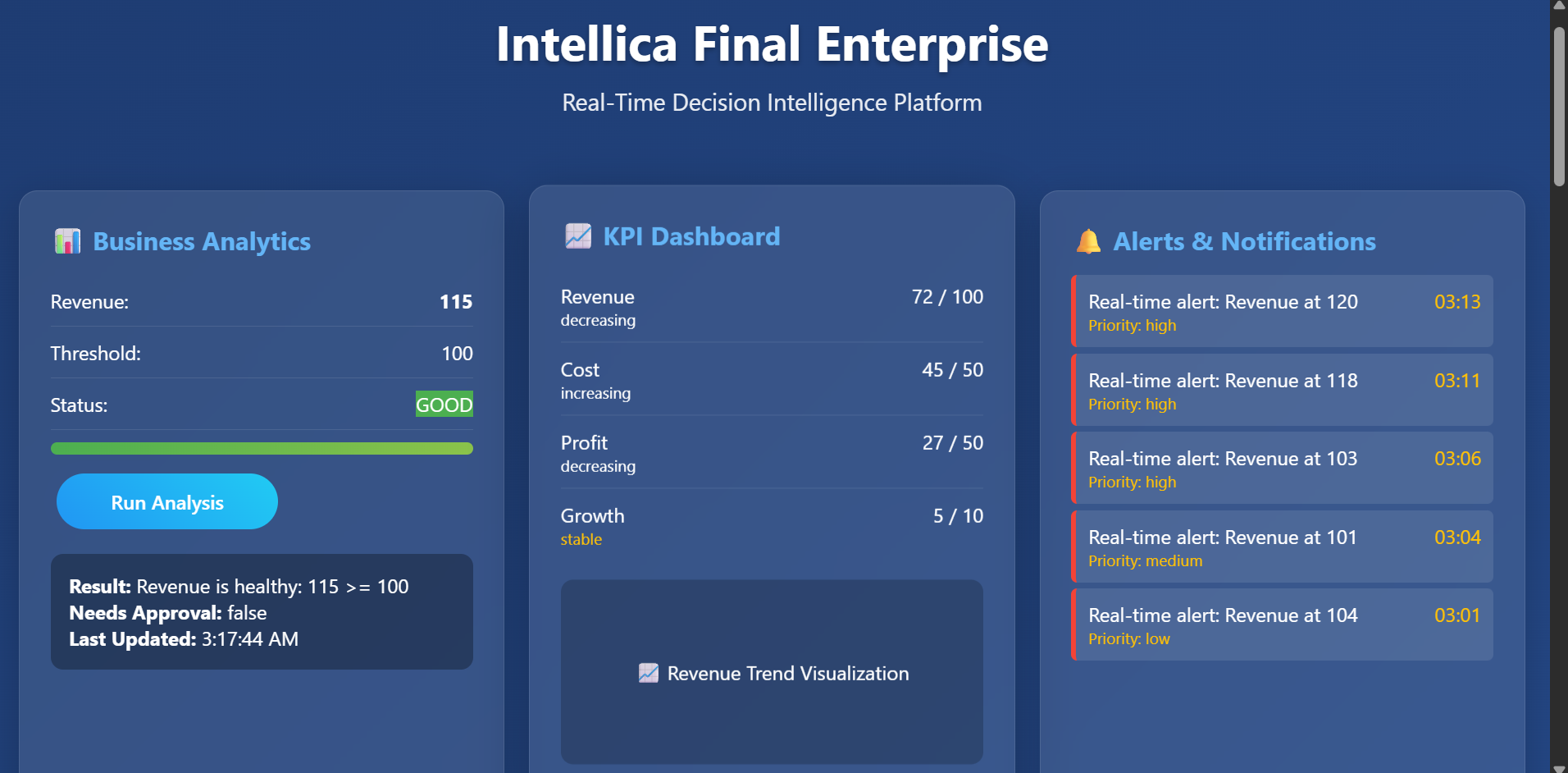
Task: Click the Alerts bell icon
Action: [1088, 241]
